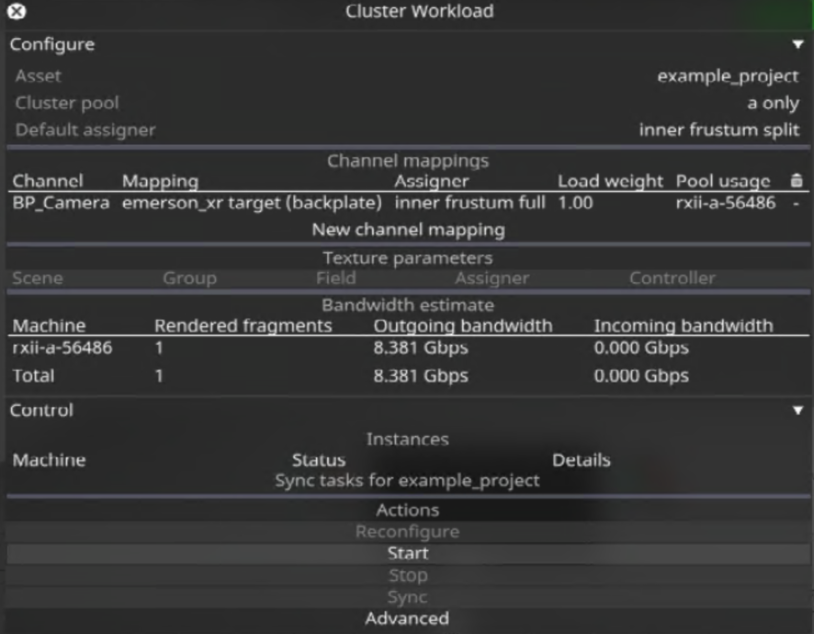Change Default assigner 'inner frustum split'
The width and height of the screenshot is (814, 634).
(719, 130)
